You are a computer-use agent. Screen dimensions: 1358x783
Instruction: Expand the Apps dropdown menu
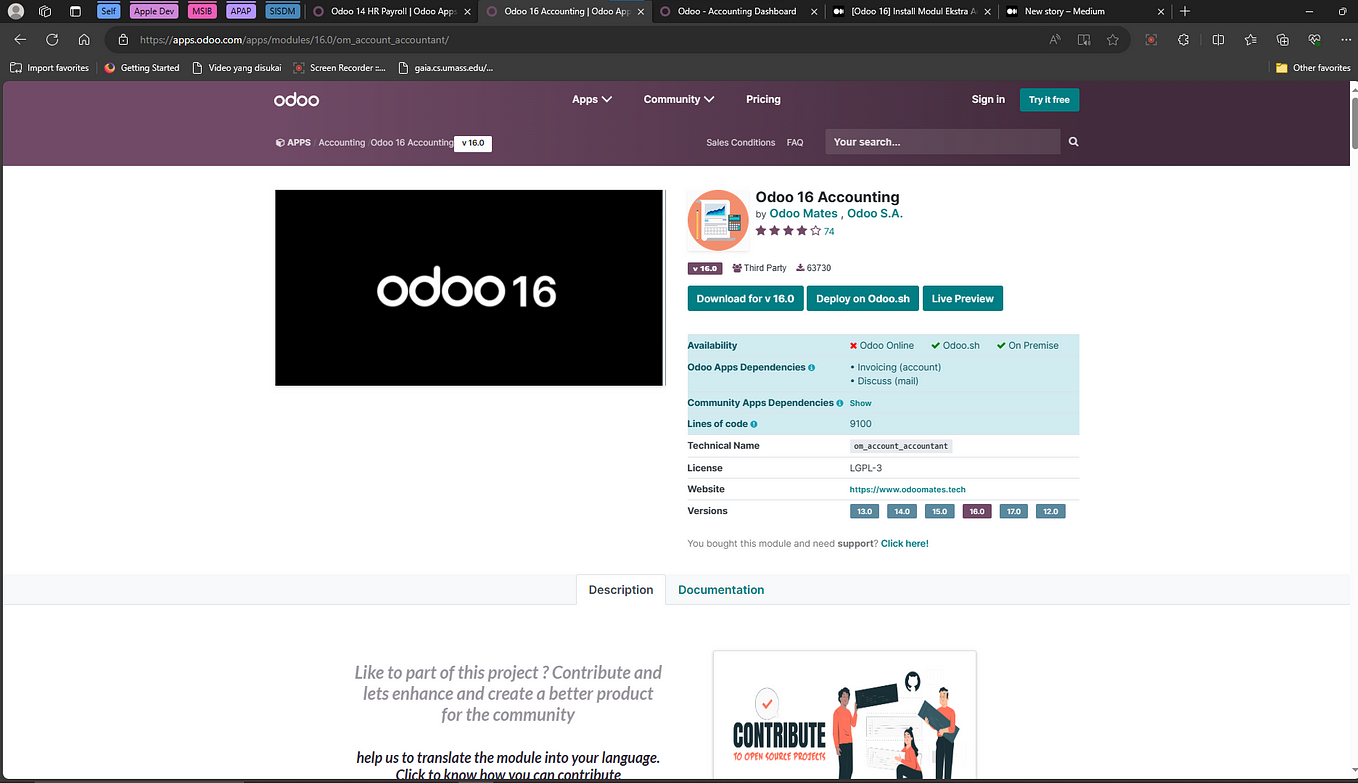[x=592, y=99]
